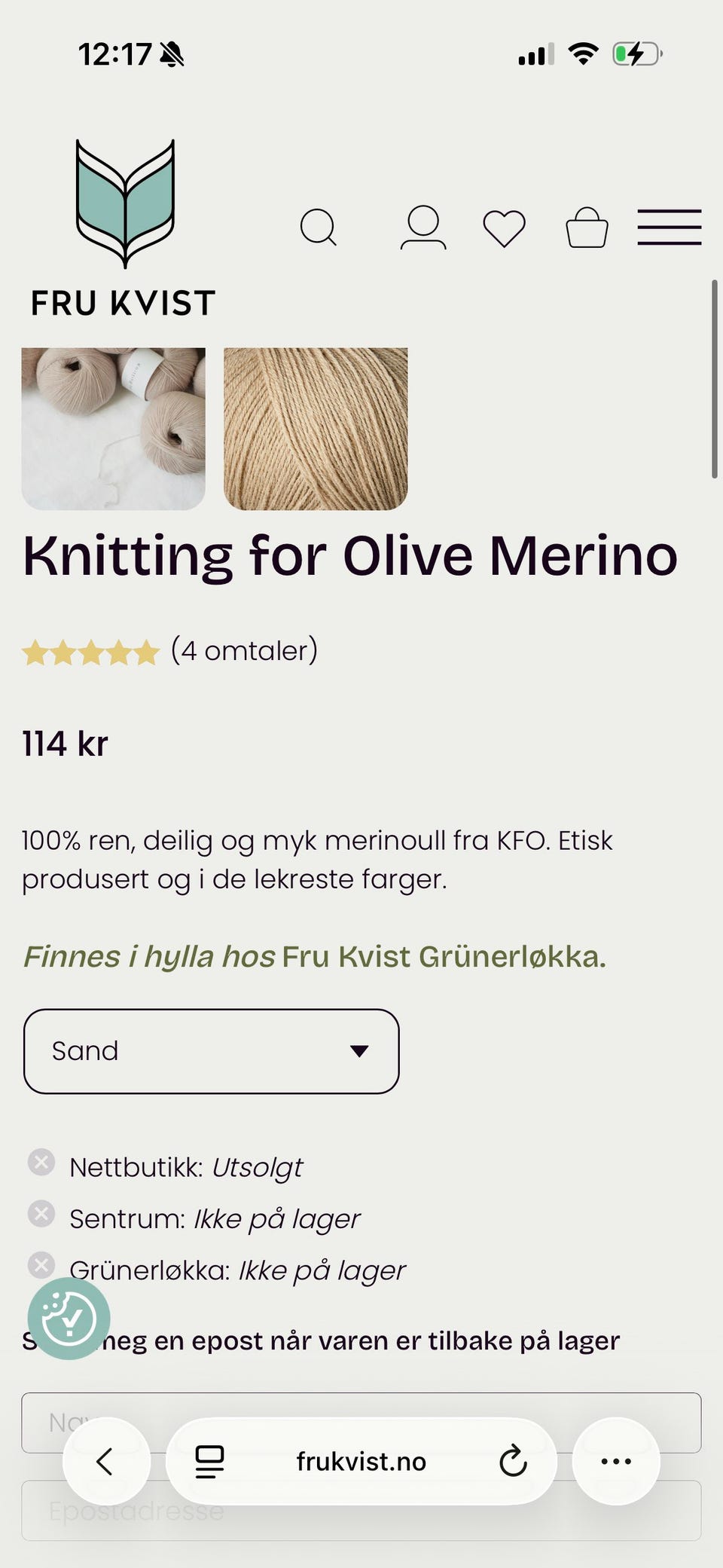
Task: Reload the page with refresh icon
Action: [x=513, y=1461]
